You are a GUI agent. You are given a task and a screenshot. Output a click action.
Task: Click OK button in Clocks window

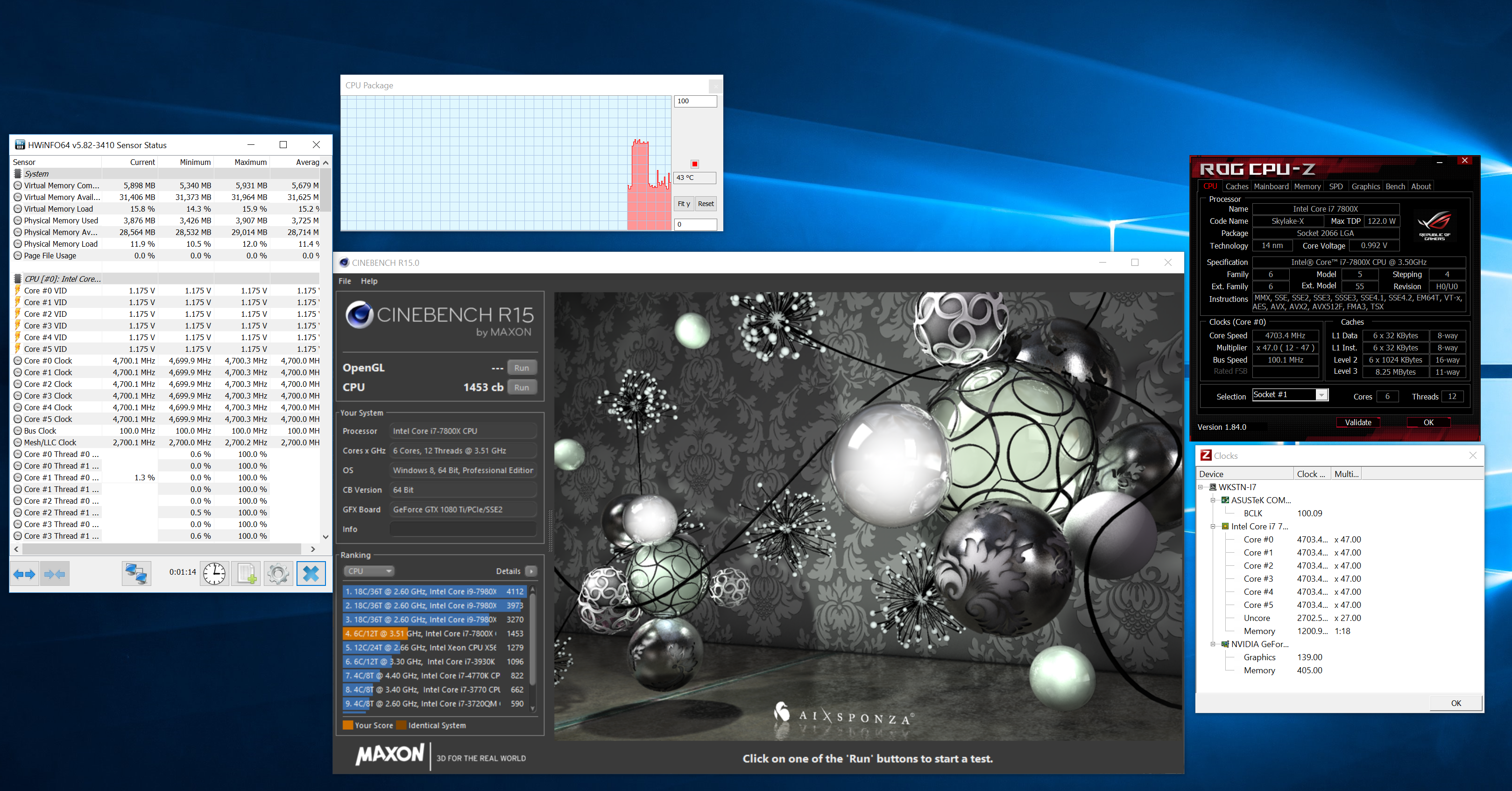(x=1455, y=703)
